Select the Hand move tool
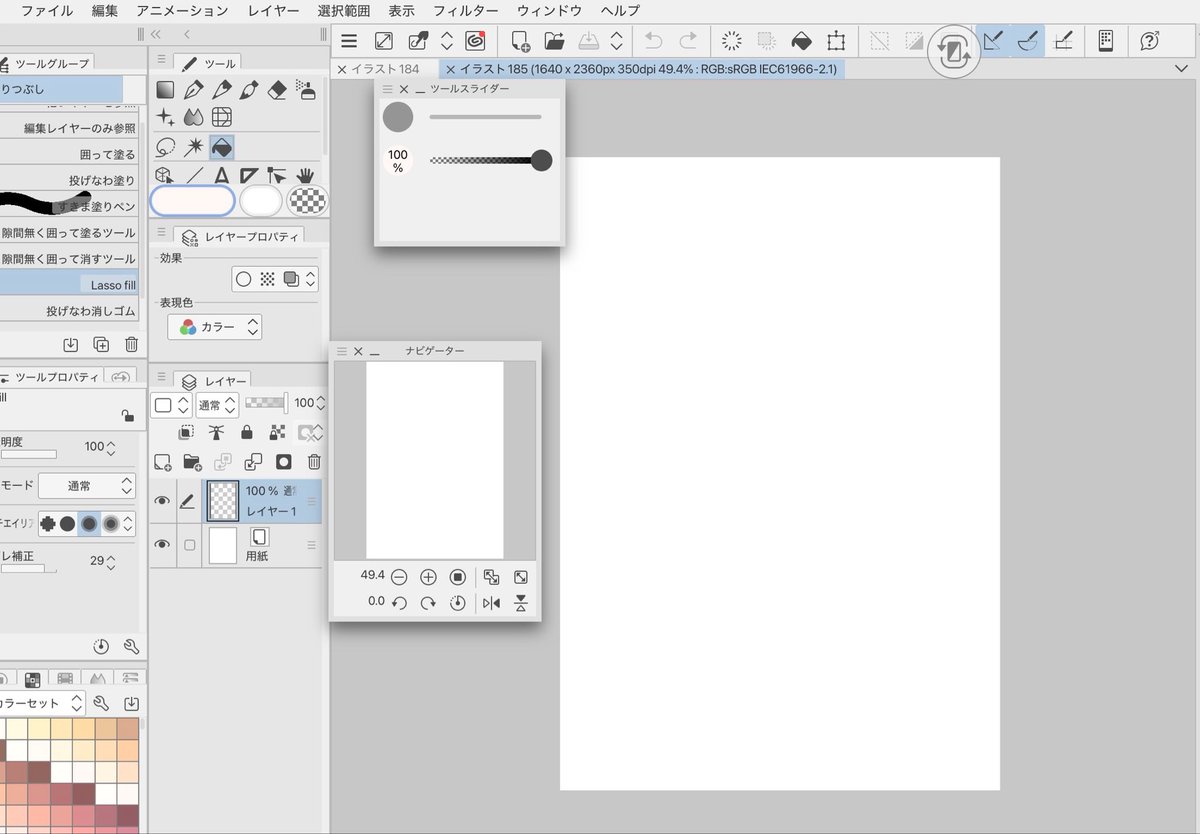The width and height of the screenshot is (1200, 834). tap(306, 175)
